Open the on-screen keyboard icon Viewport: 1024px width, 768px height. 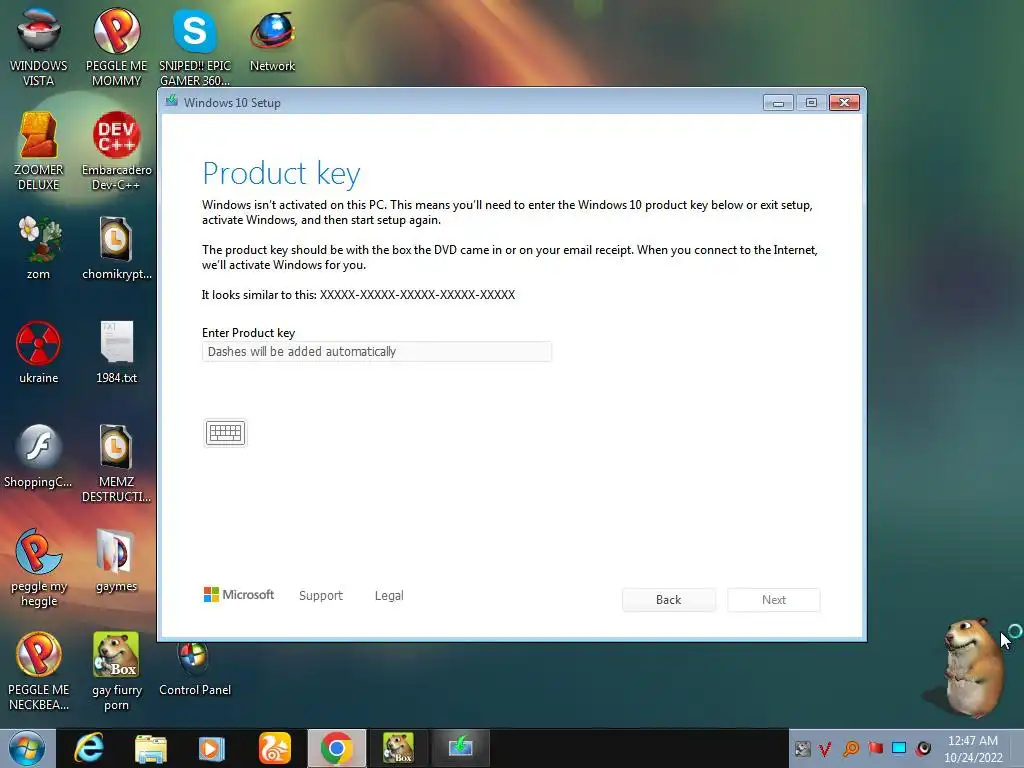click(225, 433)
